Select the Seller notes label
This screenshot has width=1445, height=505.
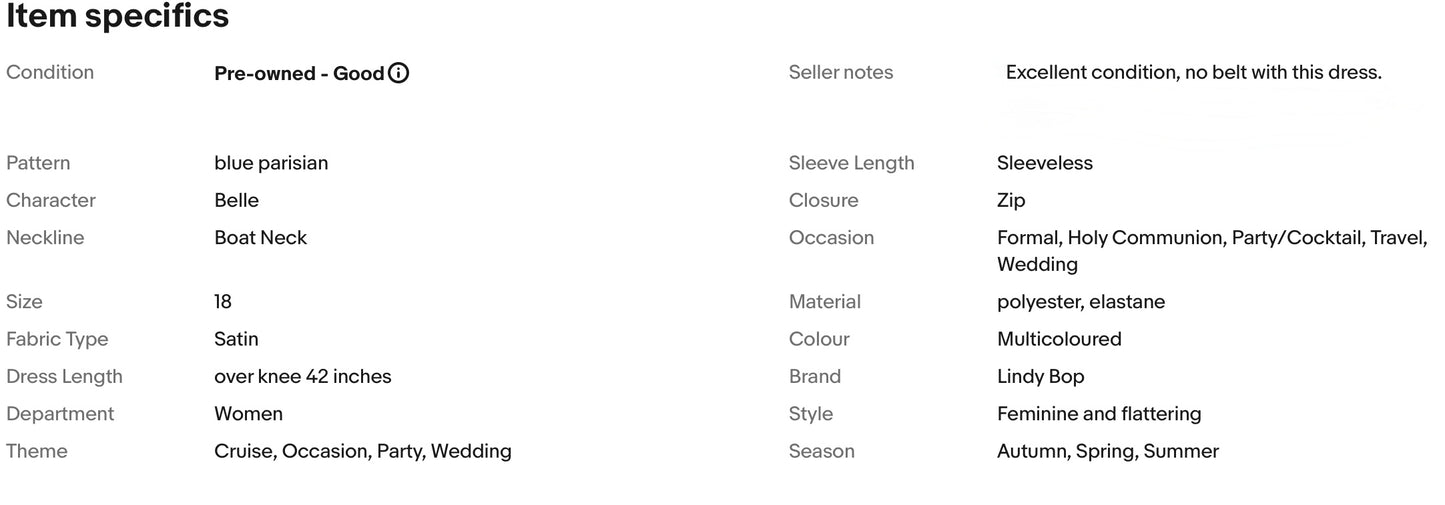tap(840, 73)
